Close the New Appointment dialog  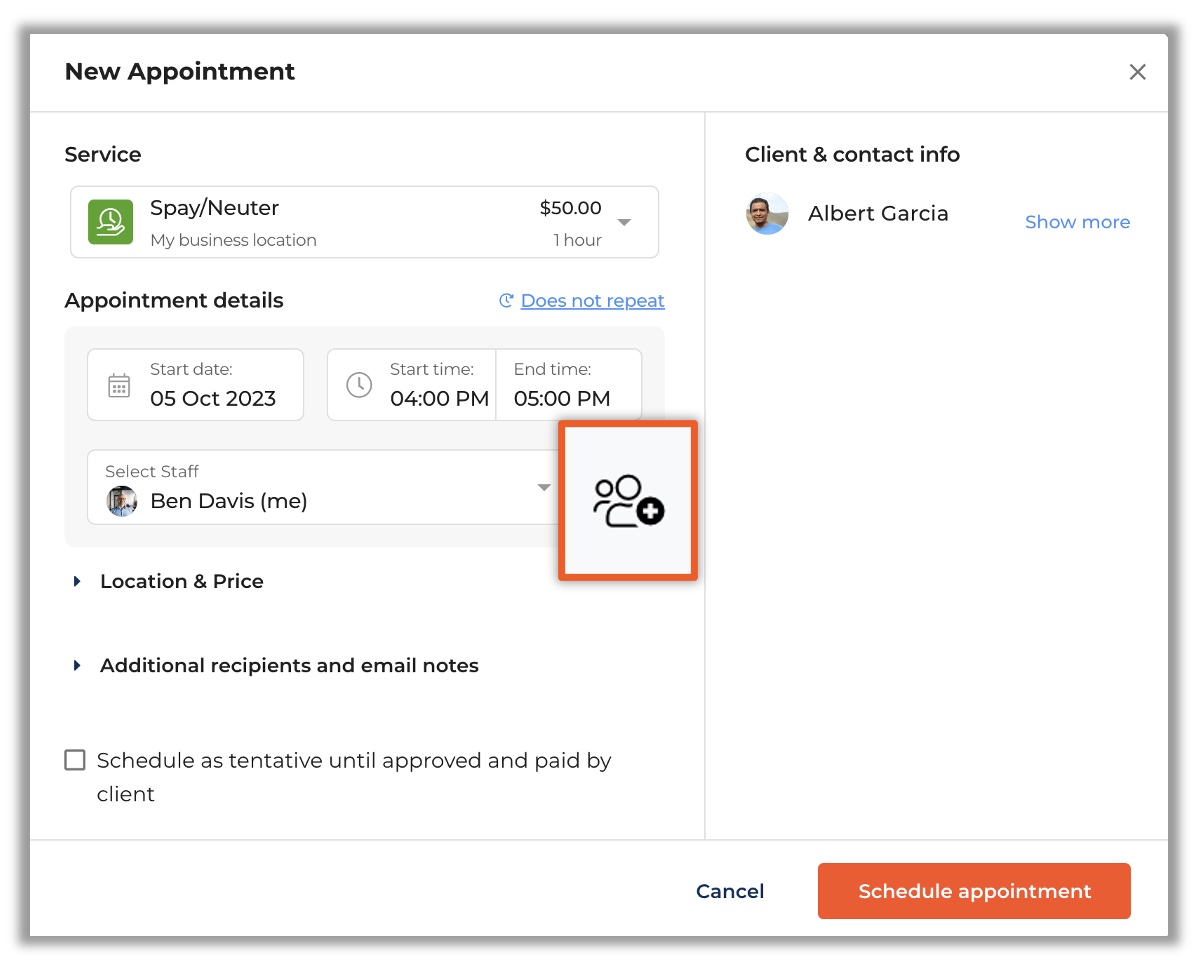(x=1137, y=71)
